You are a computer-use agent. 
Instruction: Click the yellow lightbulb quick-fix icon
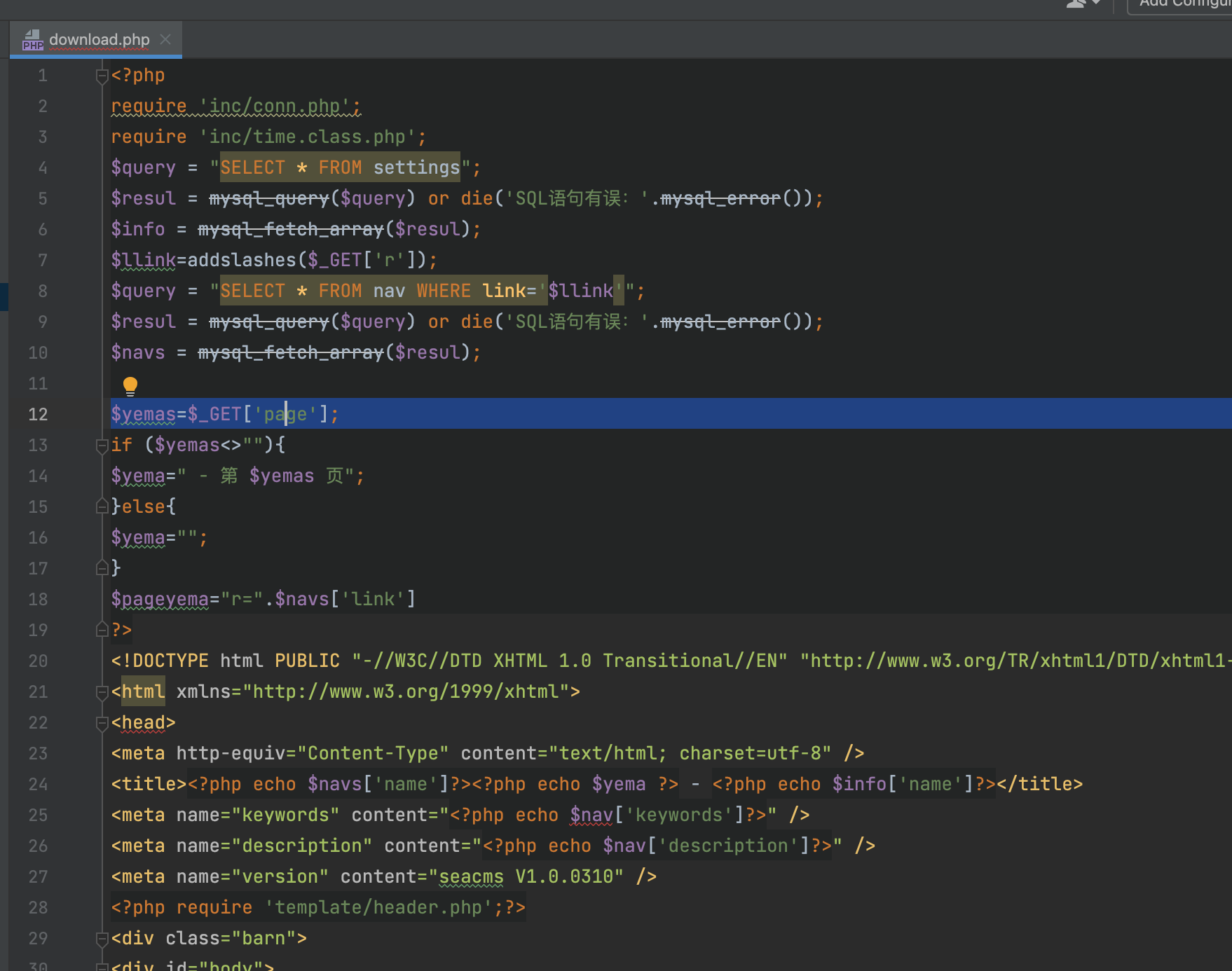(130, 386)
